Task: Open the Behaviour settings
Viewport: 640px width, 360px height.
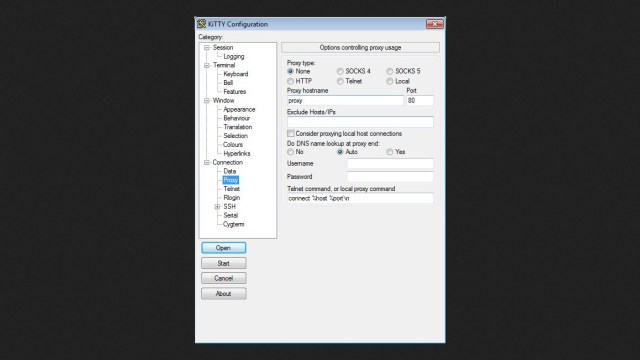Action: (237, 118)
